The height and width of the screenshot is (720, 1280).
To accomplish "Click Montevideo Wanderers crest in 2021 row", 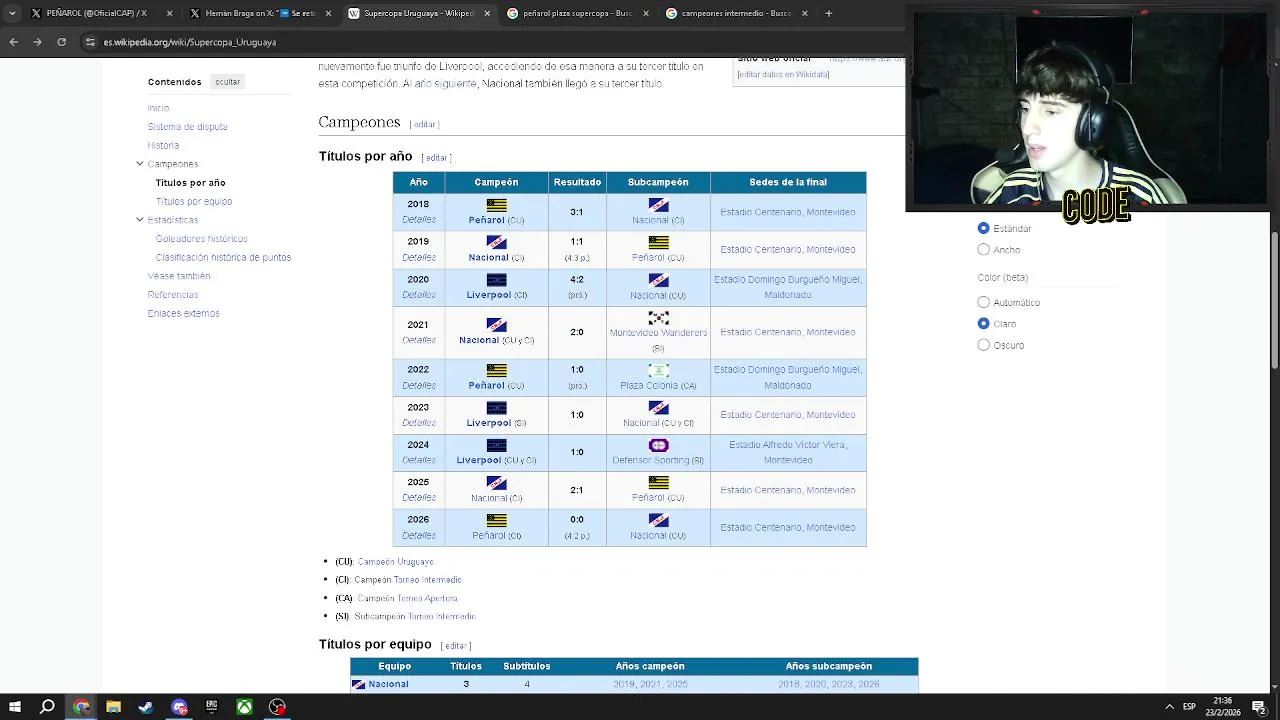I will point(658,318).
